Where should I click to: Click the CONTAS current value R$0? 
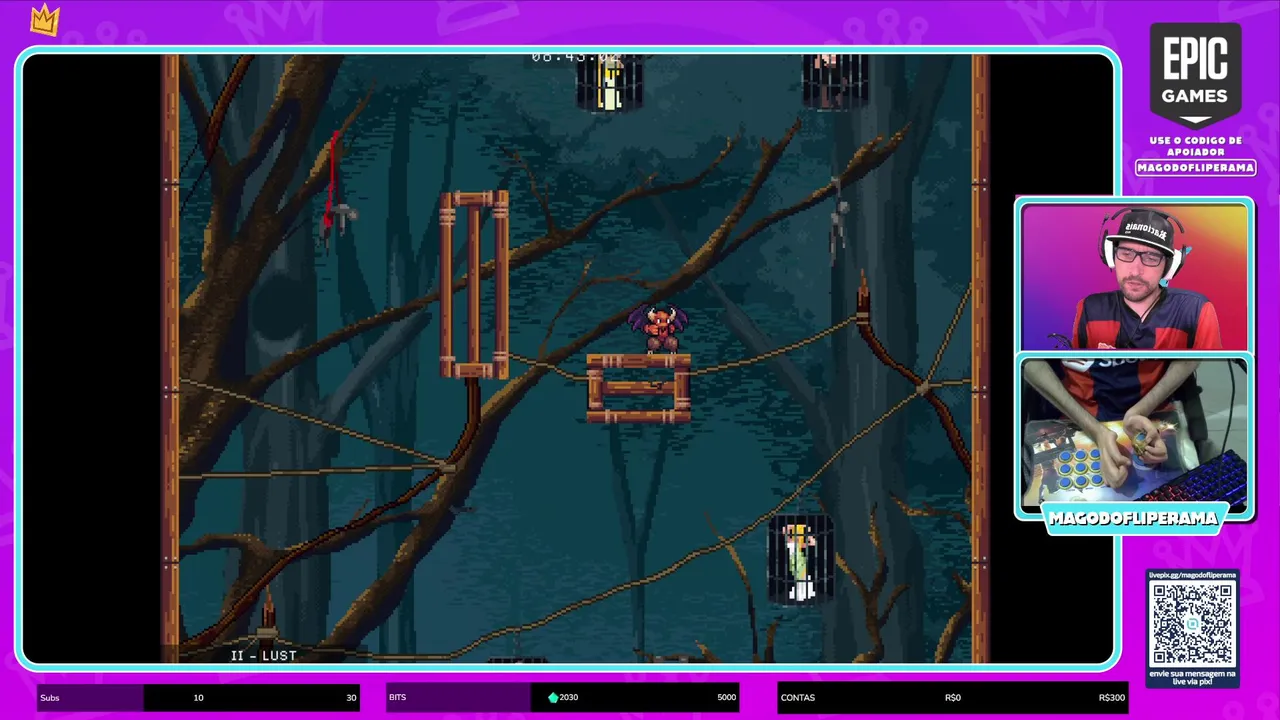(952, 698)
